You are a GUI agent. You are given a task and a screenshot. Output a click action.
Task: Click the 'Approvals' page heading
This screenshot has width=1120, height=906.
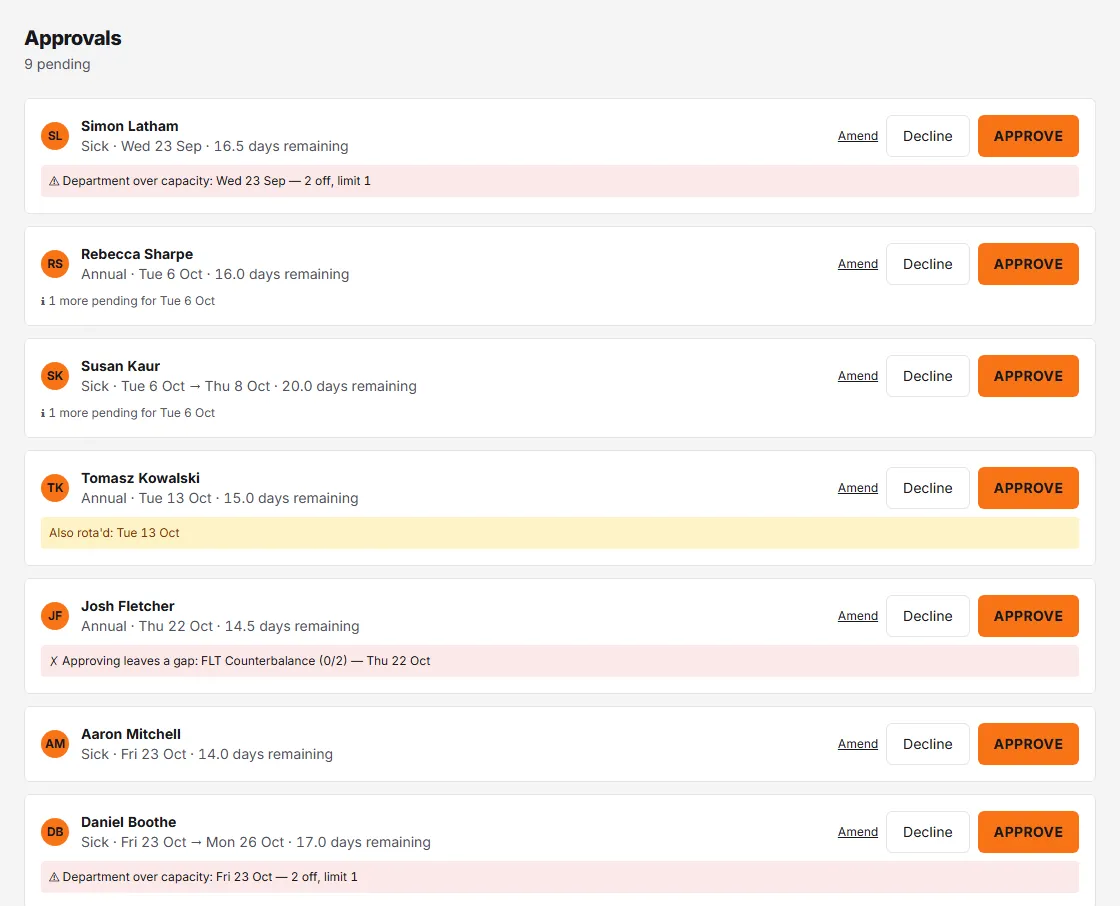click(x=73, y=38)
